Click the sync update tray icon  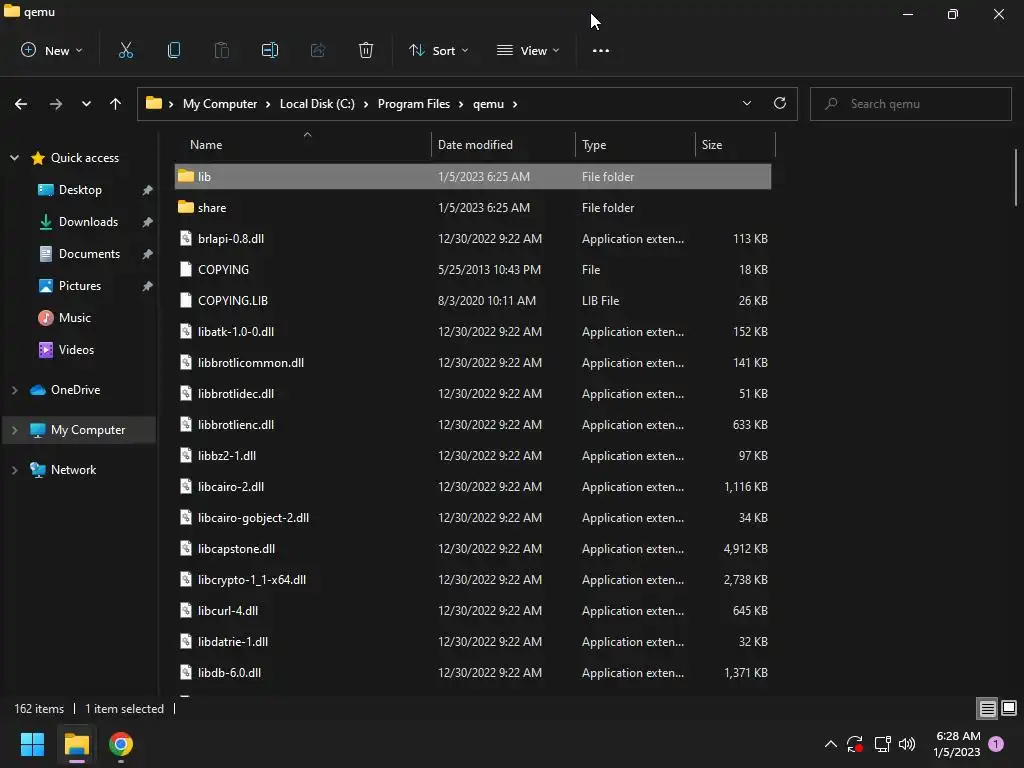click(855, 744)
